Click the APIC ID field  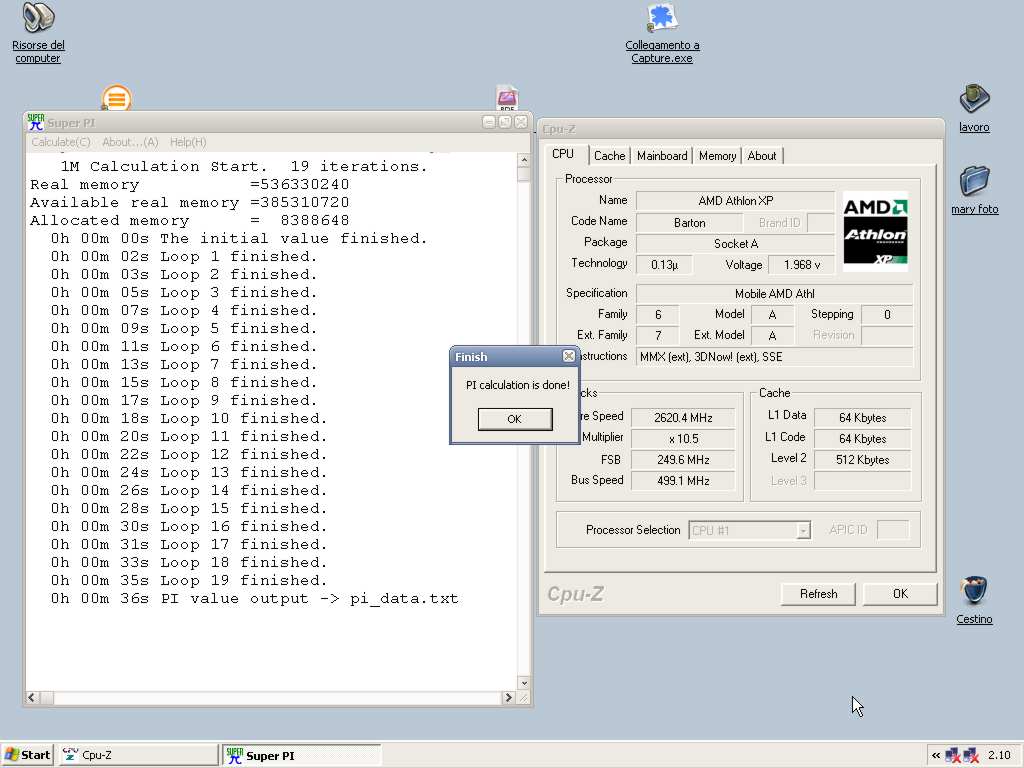pos(893,530)
